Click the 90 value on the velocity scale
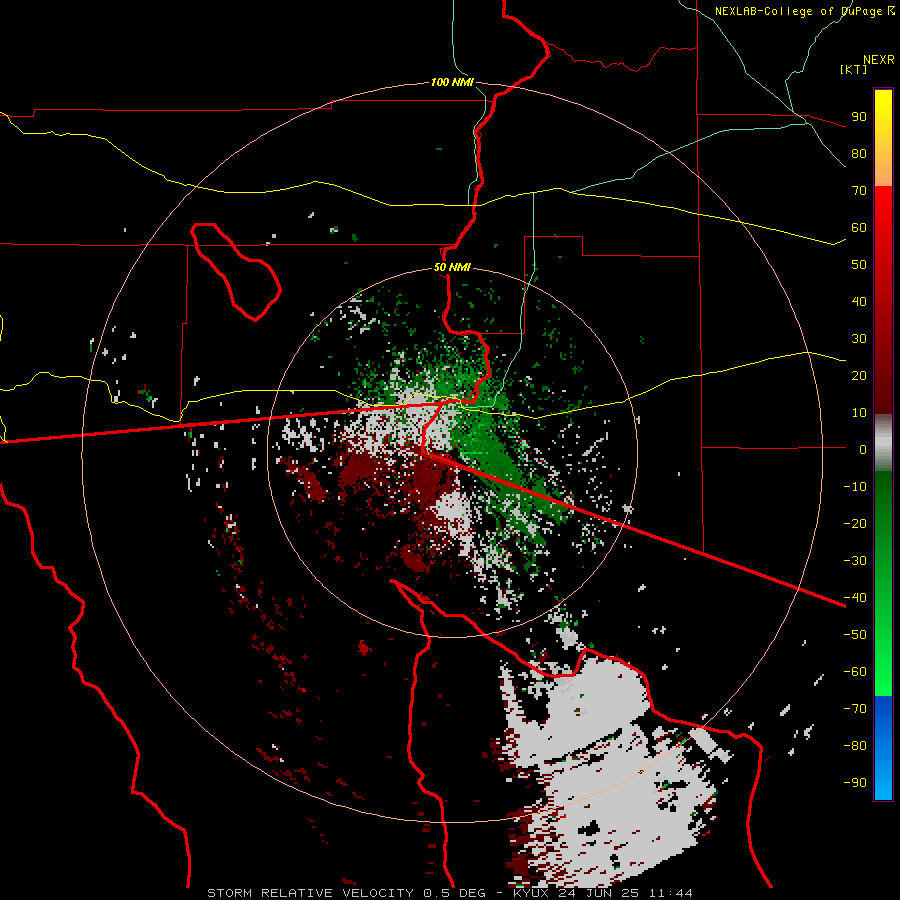The width and height of the screenshot is (900, 900). tap(859, 117)
